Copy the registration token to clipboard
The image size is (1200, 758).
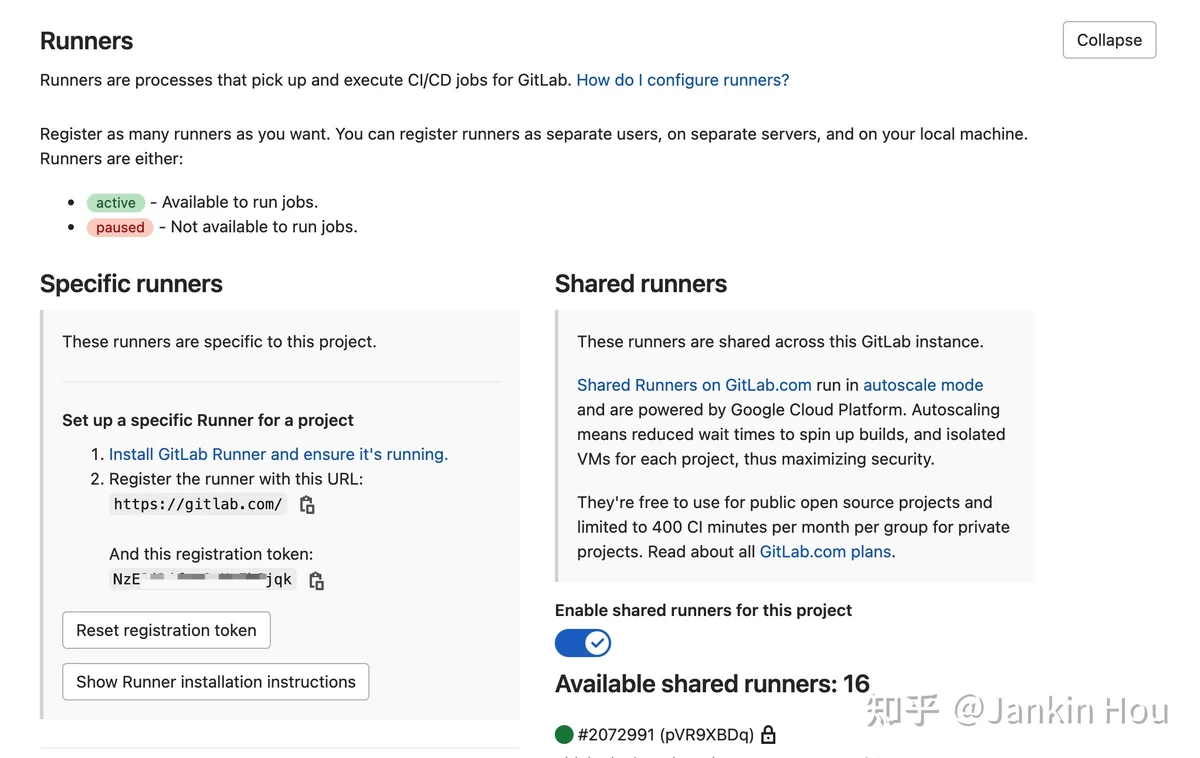coord(316,580)
